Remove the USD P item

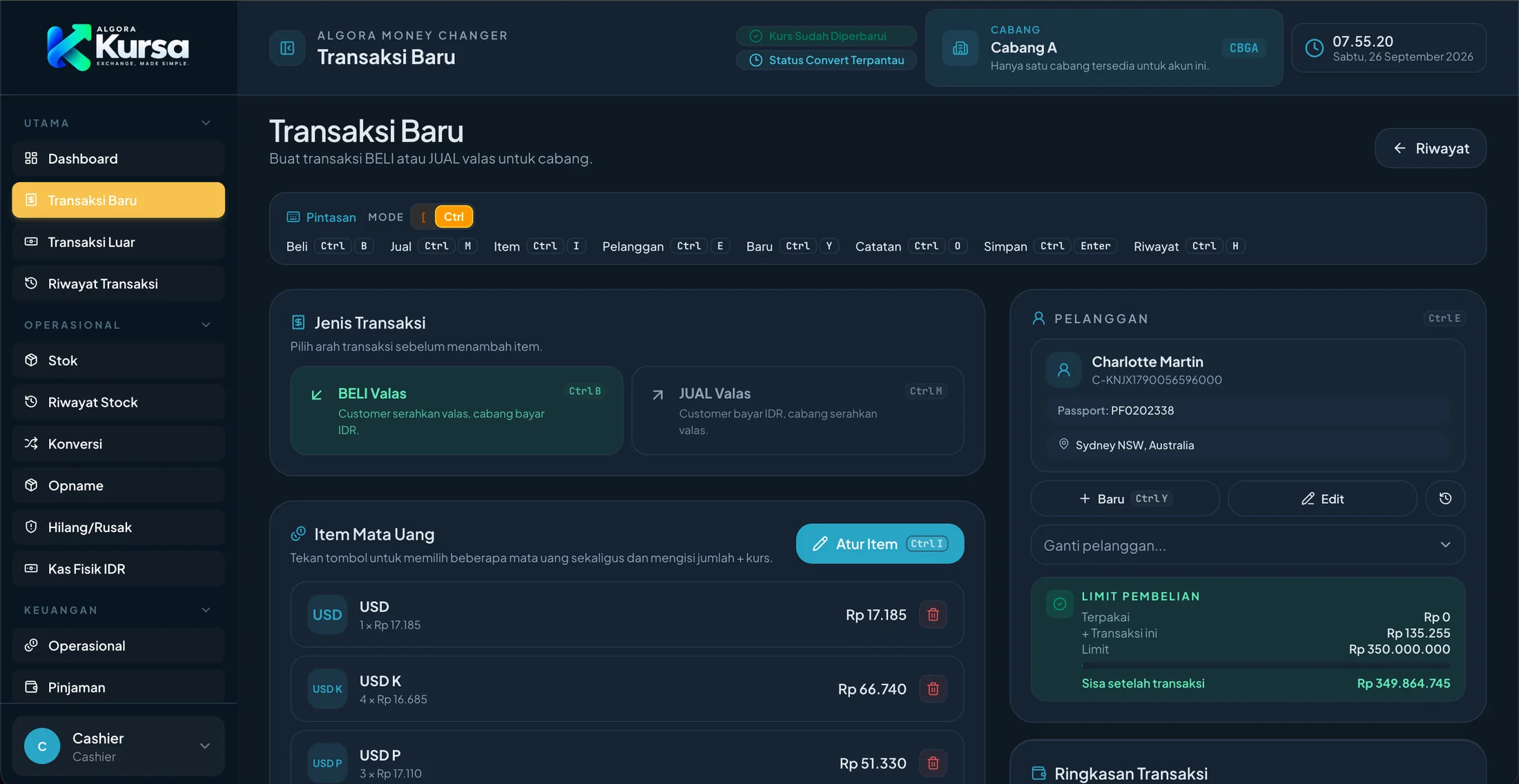tap(933, 763)
